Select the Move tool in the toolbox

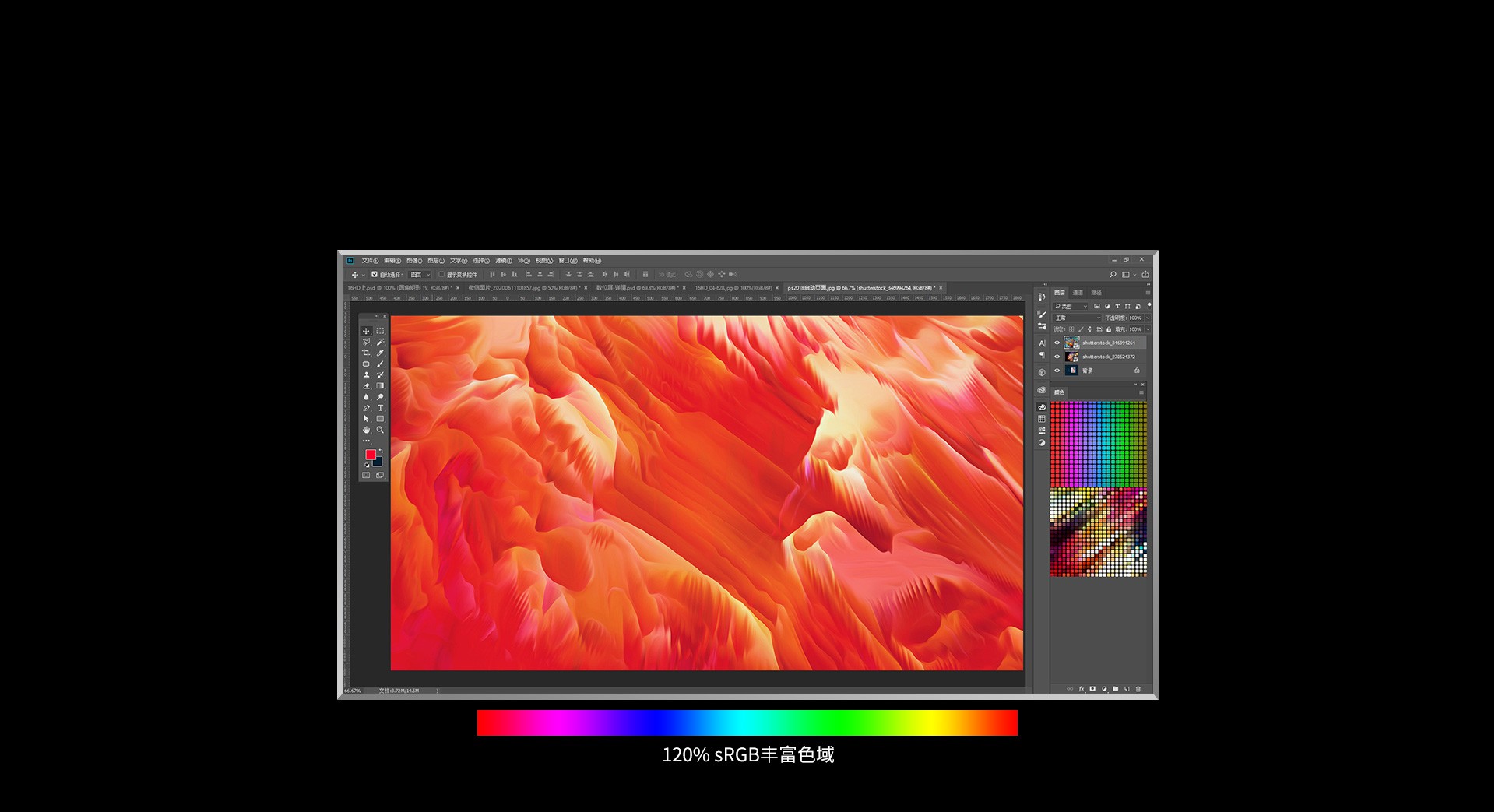pyautogui.click(x=366, y=331)
